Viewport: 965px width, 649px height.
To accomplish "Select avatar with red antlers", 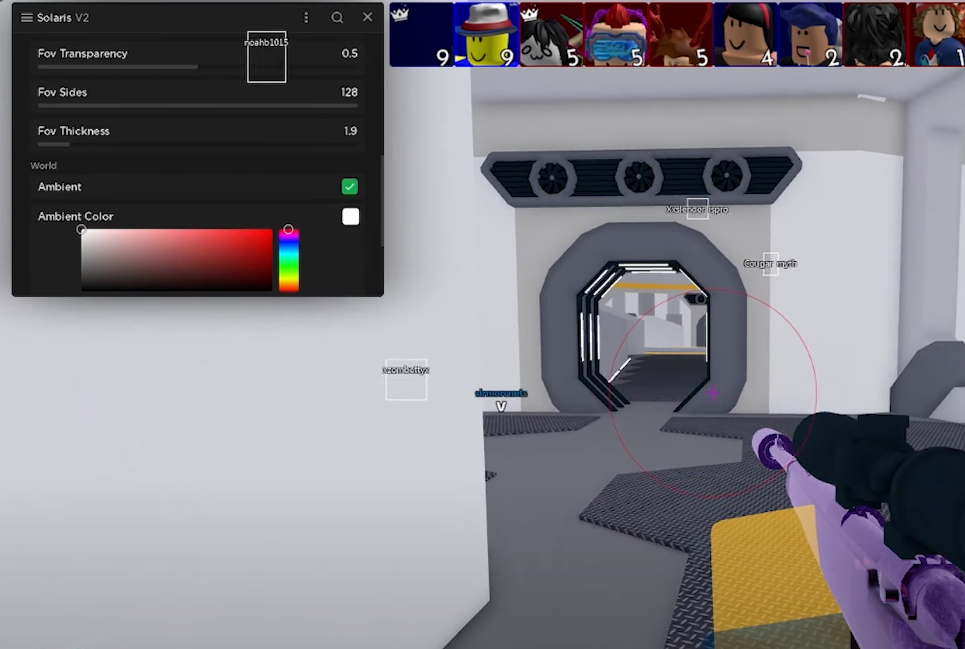I will coord(681,34).
